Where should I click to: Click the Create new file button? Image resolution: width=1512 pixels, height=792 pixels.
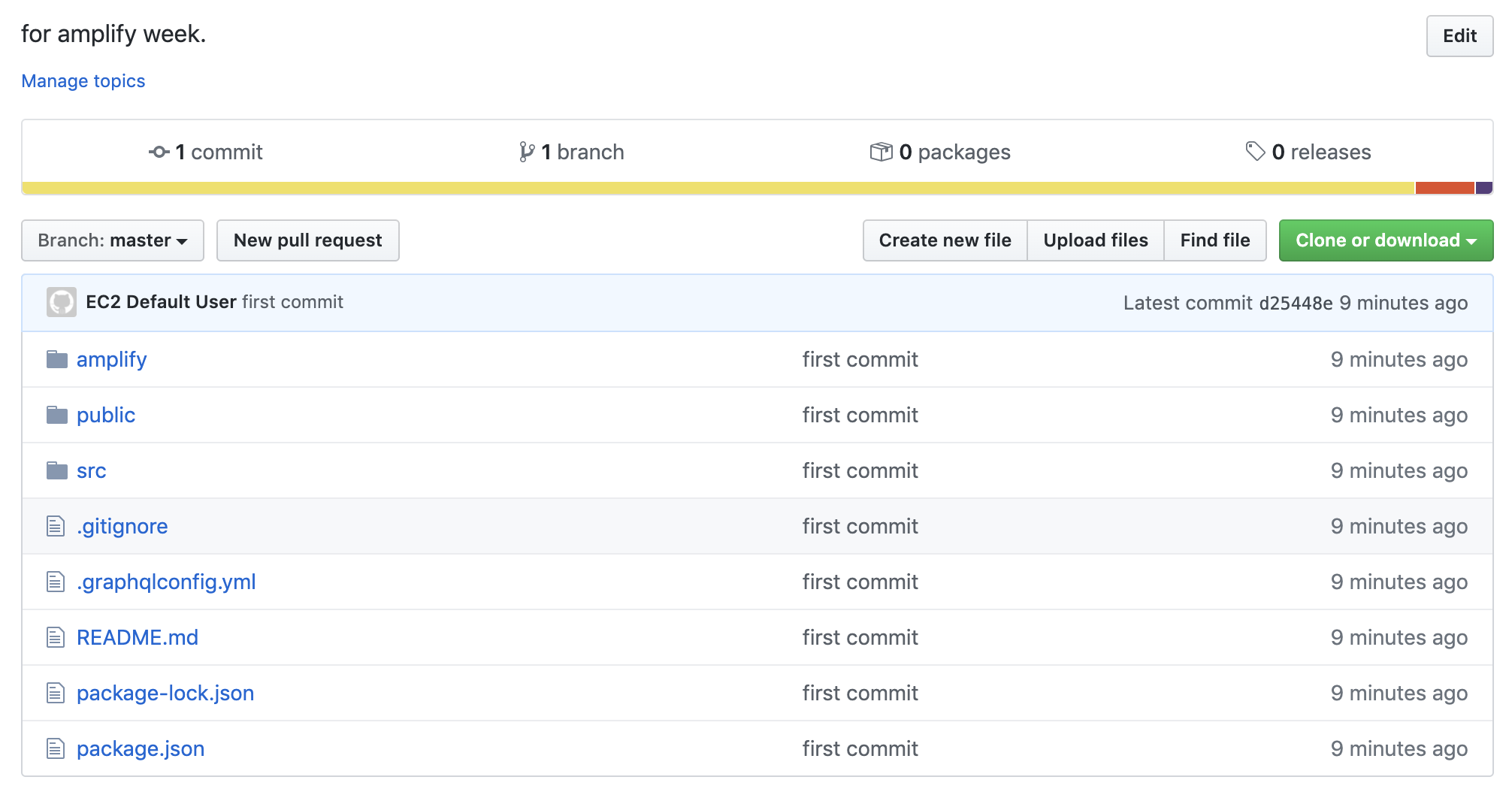(945, 240)
